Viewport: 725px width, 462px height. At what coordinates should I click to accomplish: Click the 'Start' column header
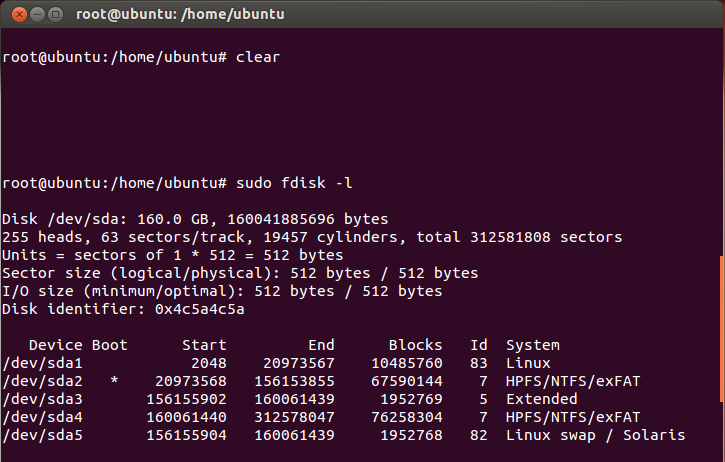203,345
